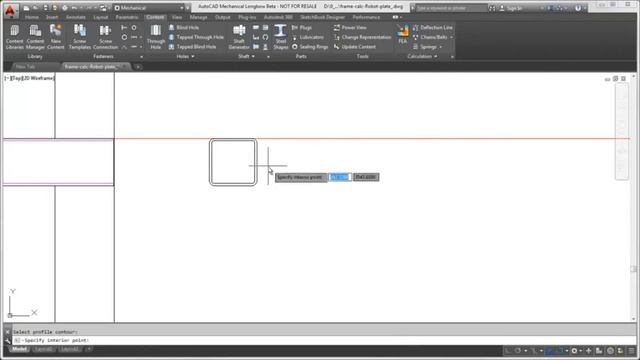Screen dimensions: 640x360
Task: Switch to the View ribbon tab
Action: (176, 17)
